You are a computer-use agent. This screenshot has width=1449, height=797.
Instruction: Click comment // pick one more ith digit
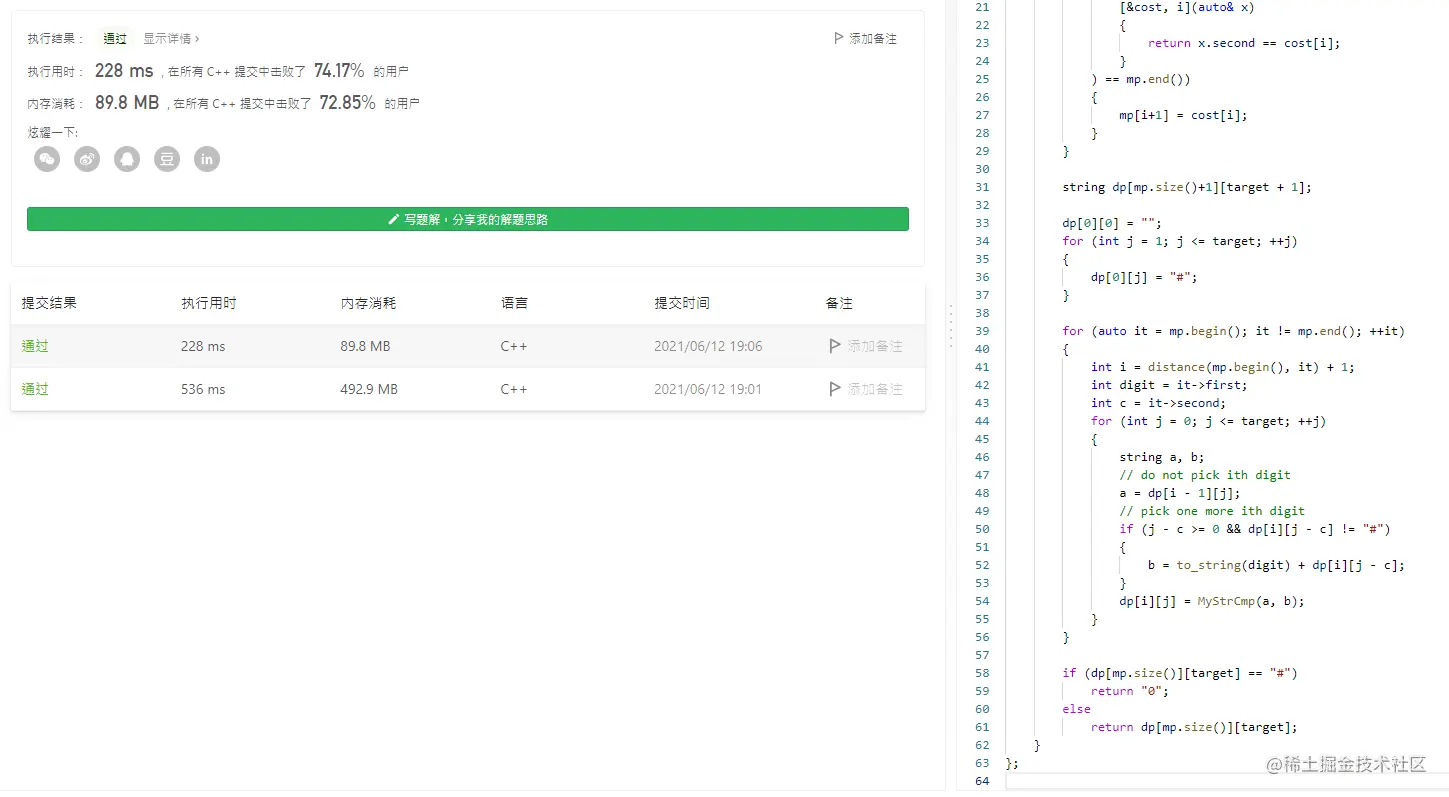point(1212,511)
